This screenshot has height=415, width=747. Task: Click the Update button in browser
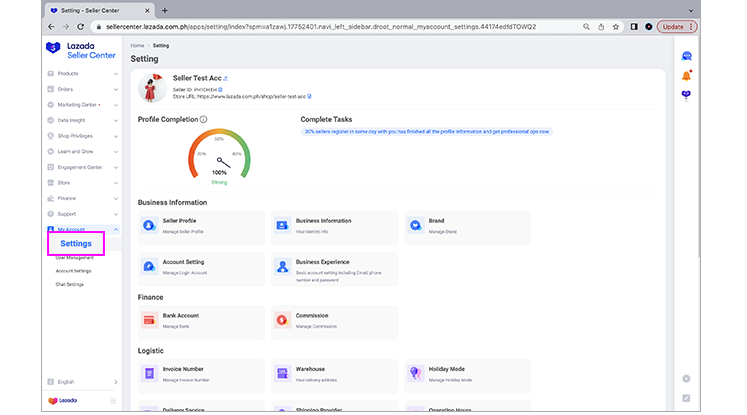[x=677, y=27]
